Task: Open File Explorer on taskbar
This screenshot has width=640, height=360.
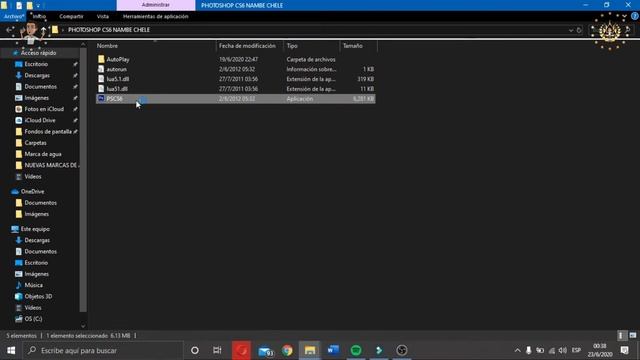Action: 310,350
